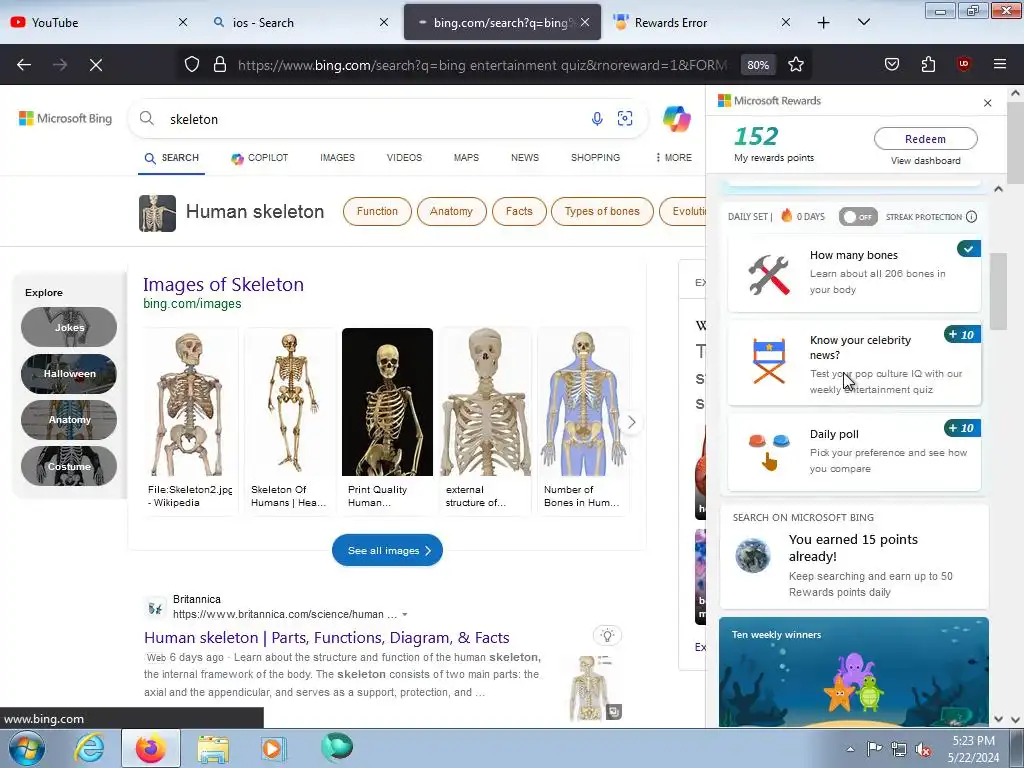Explore the Jokes pill
This screenshot has height=768, width=1024.
[69, 327]
